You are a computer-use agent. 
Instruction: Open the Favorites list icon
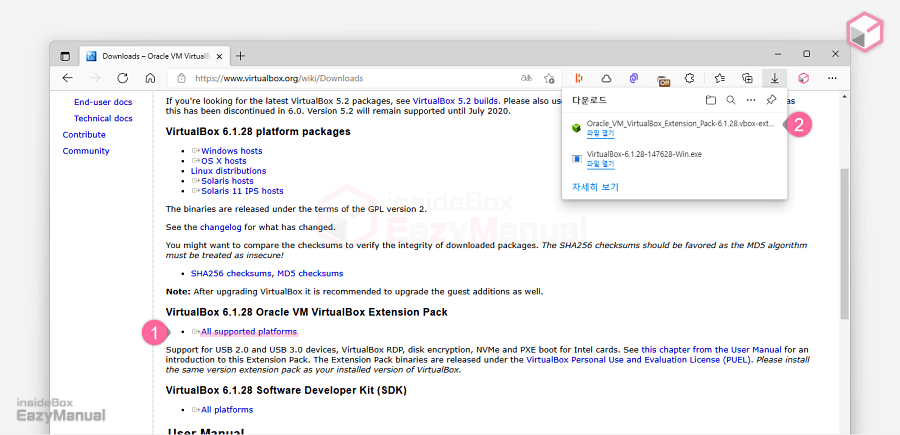point(720,78)
